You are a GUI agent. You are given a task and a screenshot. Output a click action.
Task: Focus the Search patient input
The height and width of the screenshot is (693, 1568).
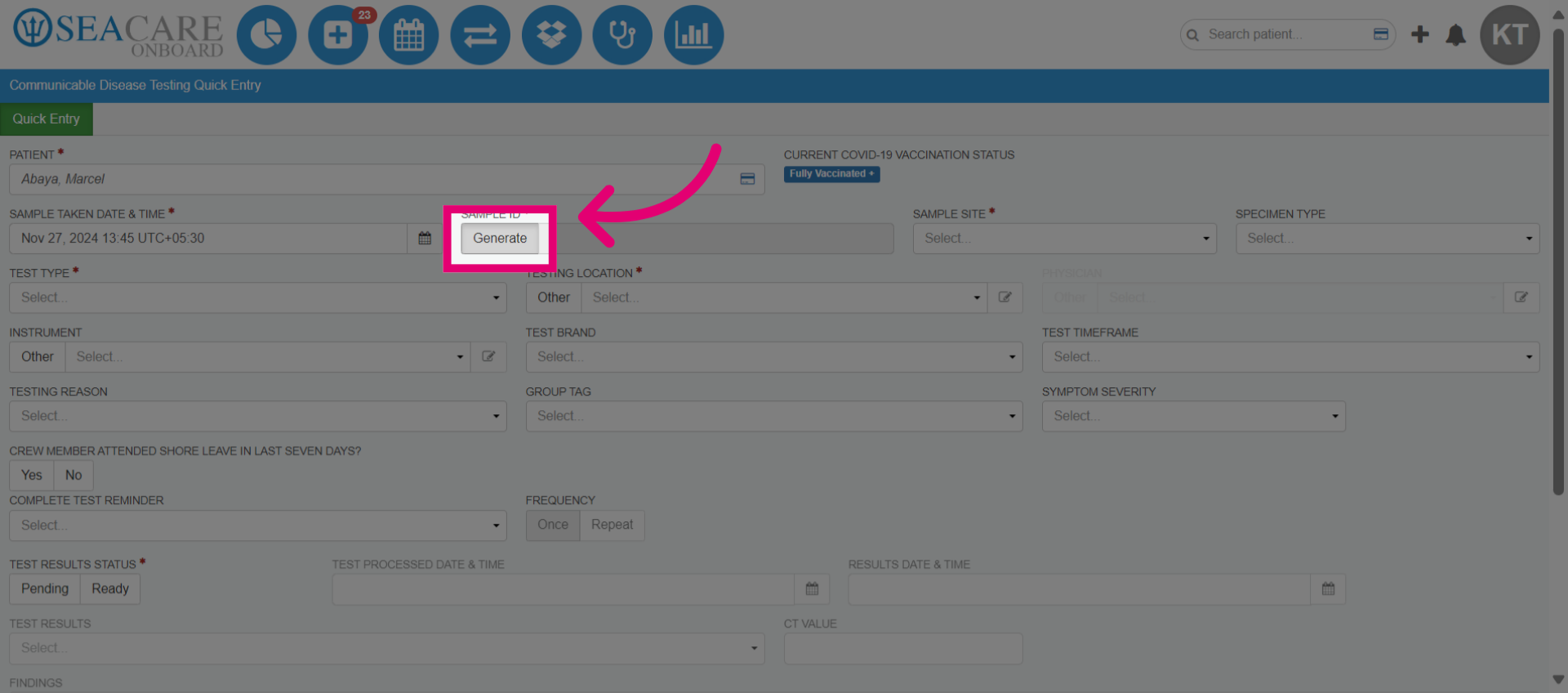[x=1286, y=34]
